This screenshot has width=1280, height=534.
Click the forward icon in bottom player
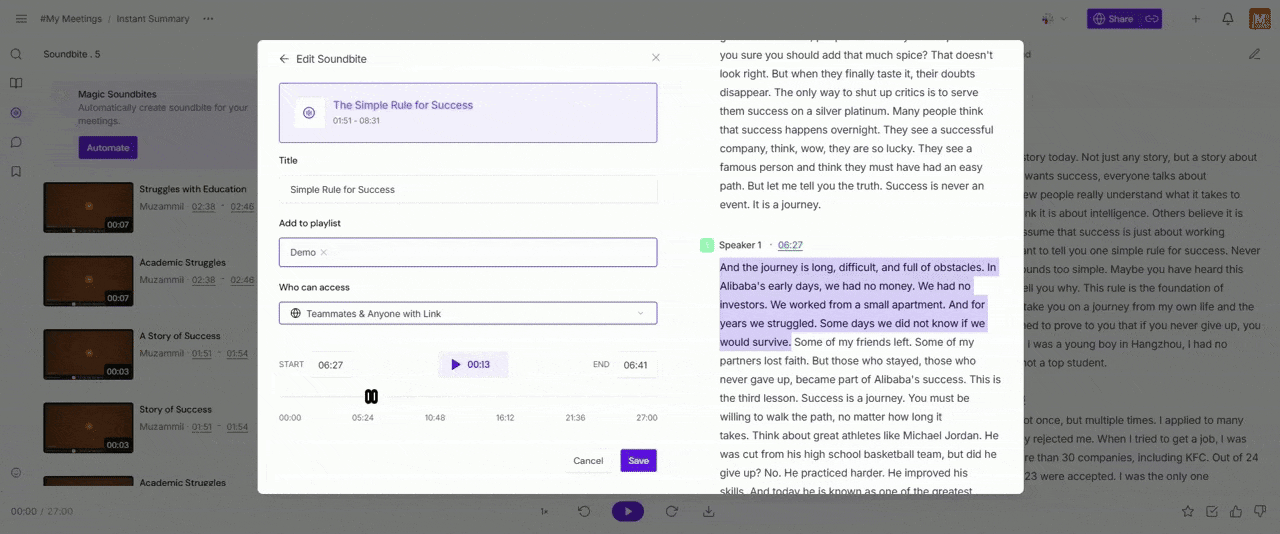tap(672, 511)
